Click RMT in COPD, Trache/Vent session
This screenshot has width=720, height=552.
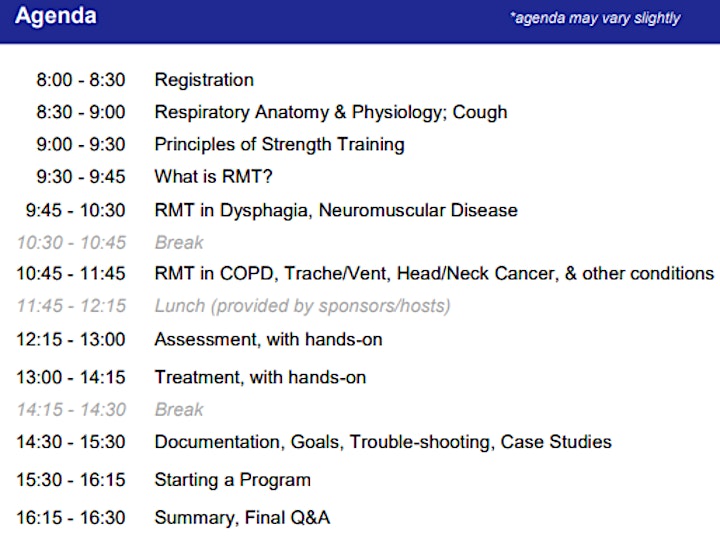434,274
